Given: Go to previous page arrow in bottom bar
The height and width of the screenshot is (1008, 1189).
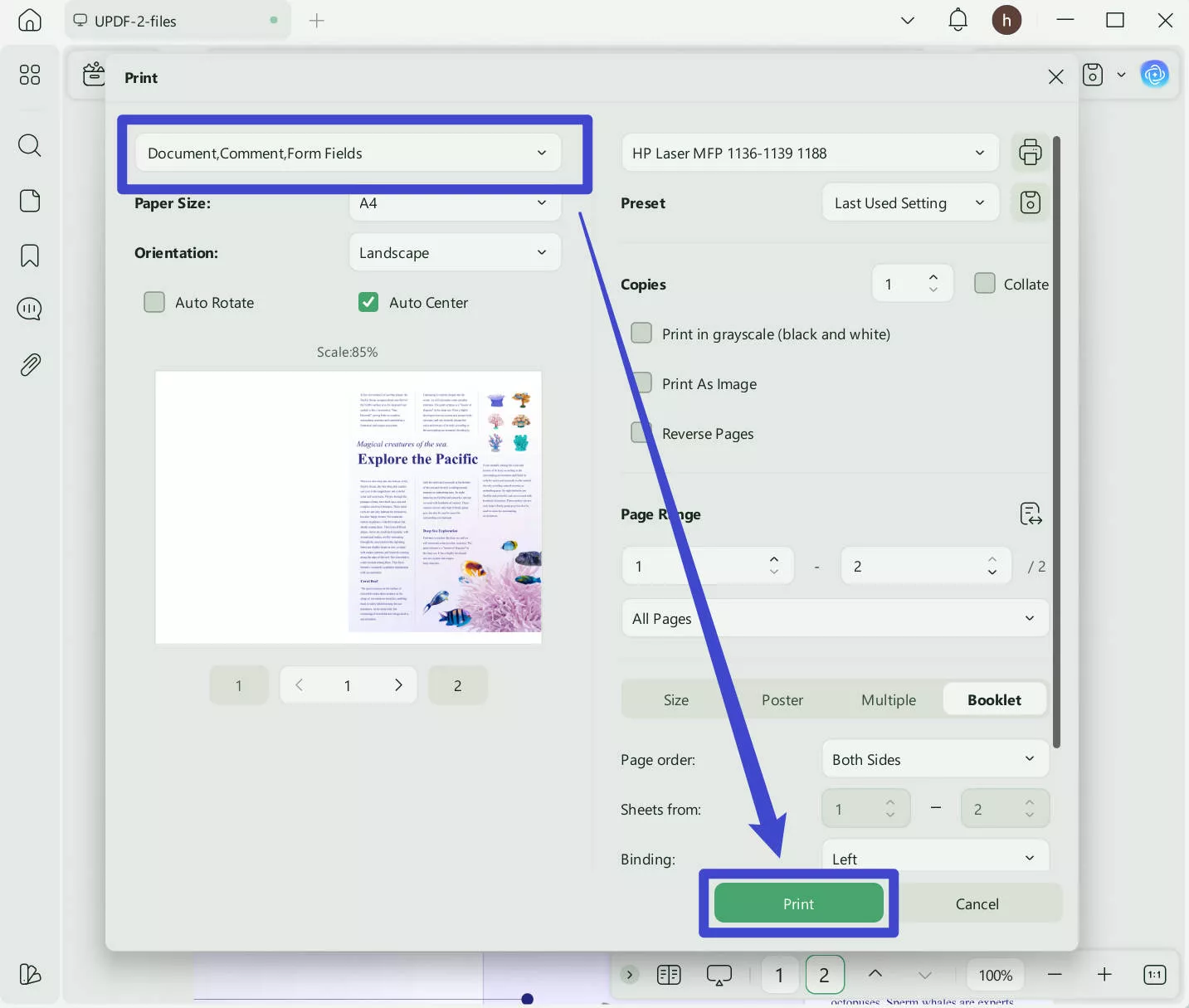Looking at the screenshot, I should (875, 974).
